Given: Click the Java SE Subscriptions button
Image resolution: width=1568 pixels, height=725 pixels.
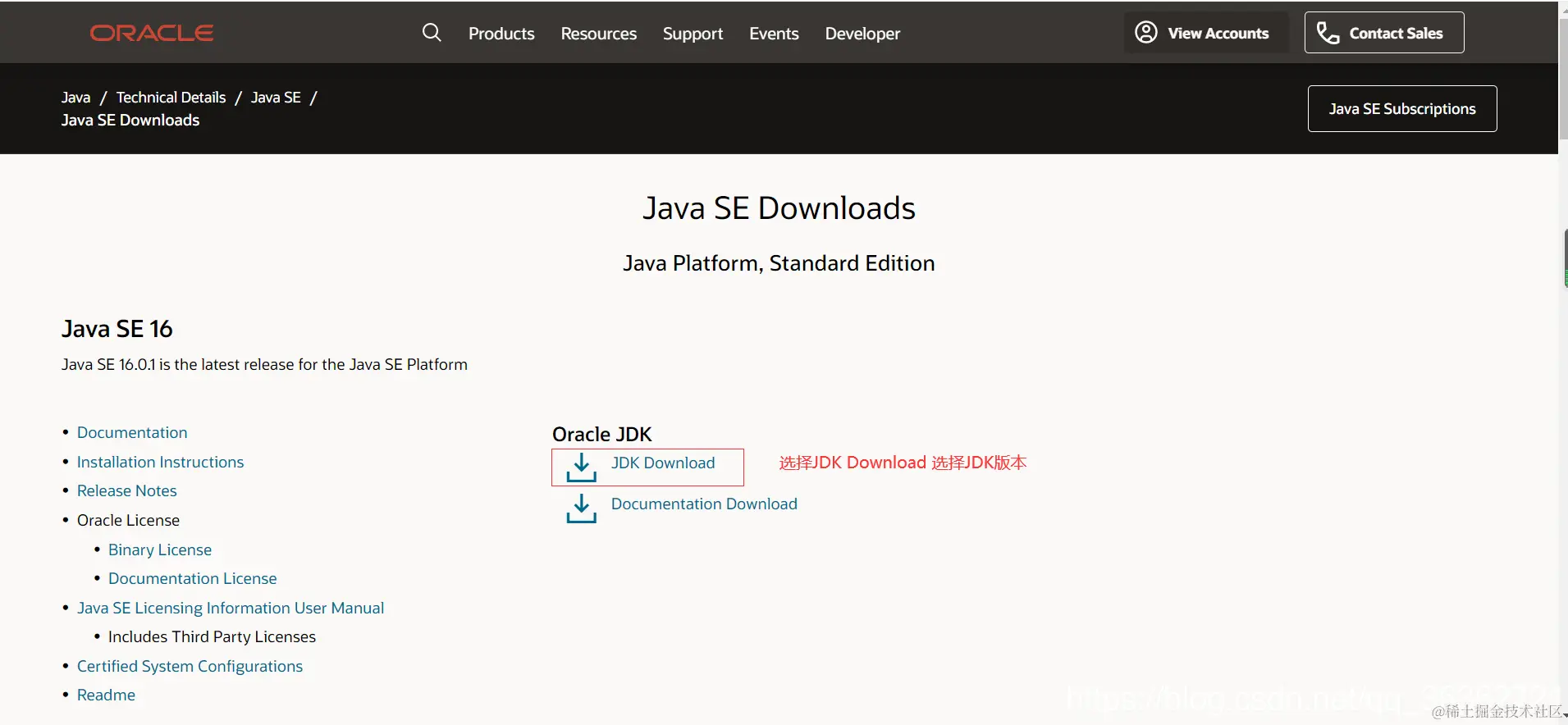Looking at the screenshot, I should [1402, 109].
